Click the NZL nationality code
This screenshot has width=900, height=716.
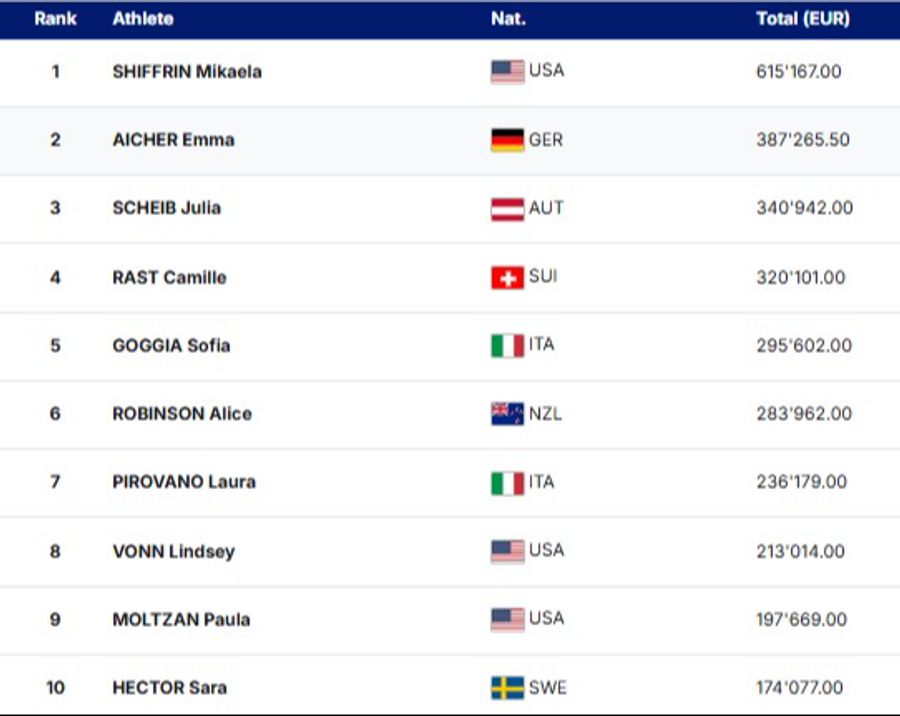pyautogui.click(x=545, y=414)
